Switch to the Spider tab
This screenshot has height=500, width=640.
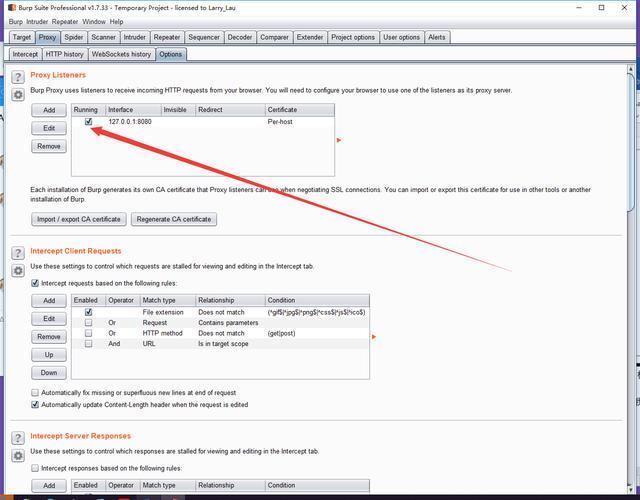[x=74, y=37]
